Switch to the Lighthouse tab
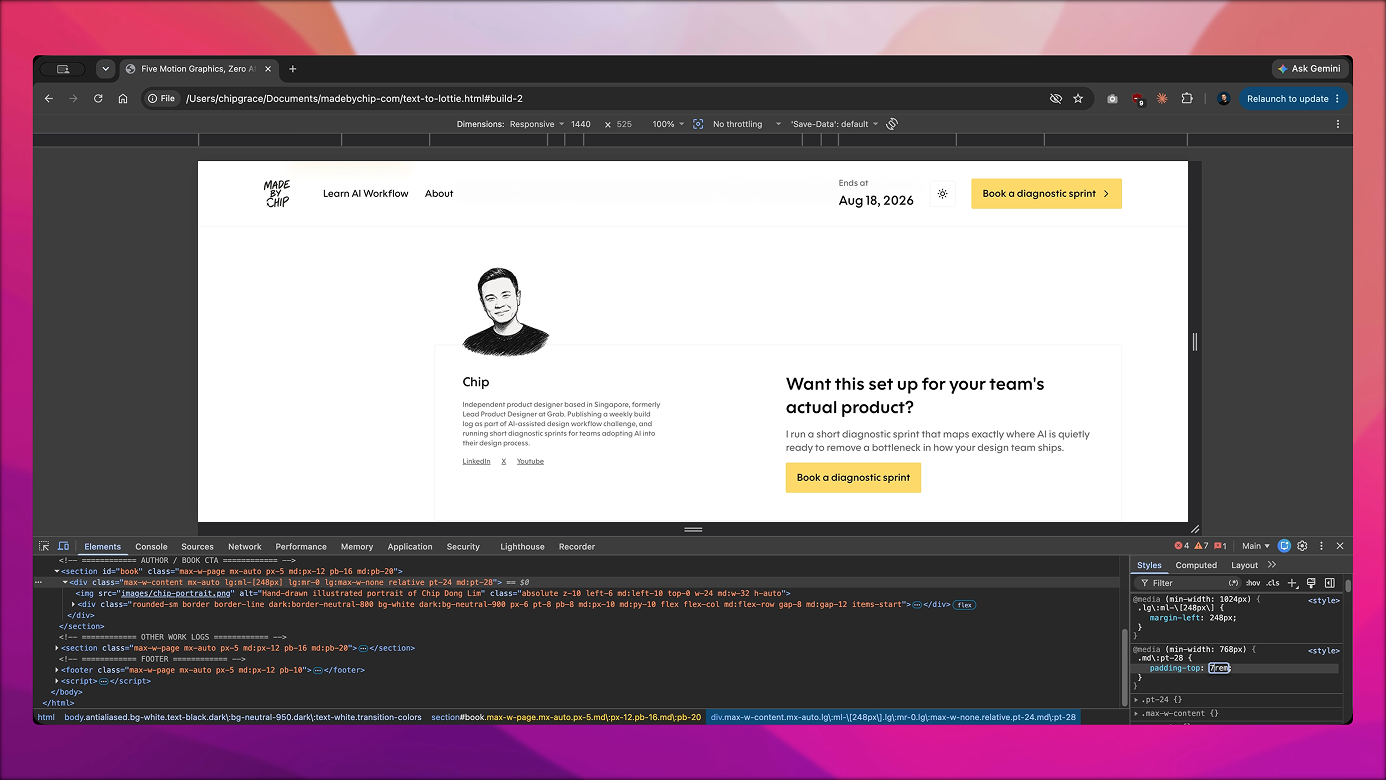This screenshot has width=1386, height=780. click(x=522, y=547)
